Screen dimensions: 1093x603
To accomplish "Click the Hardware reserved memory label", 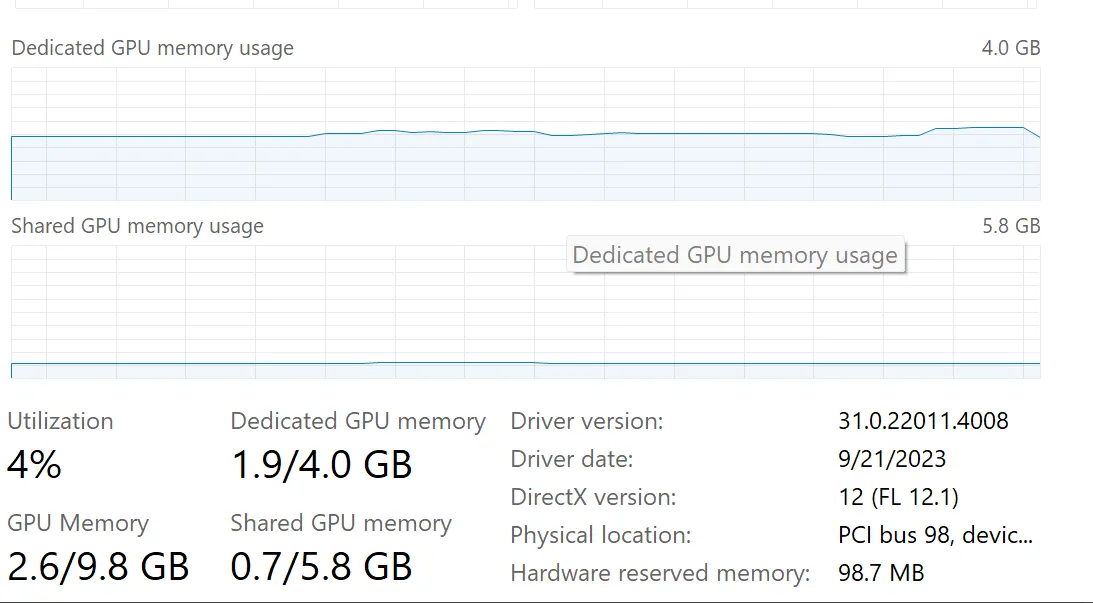I will (x=659, y=573).
